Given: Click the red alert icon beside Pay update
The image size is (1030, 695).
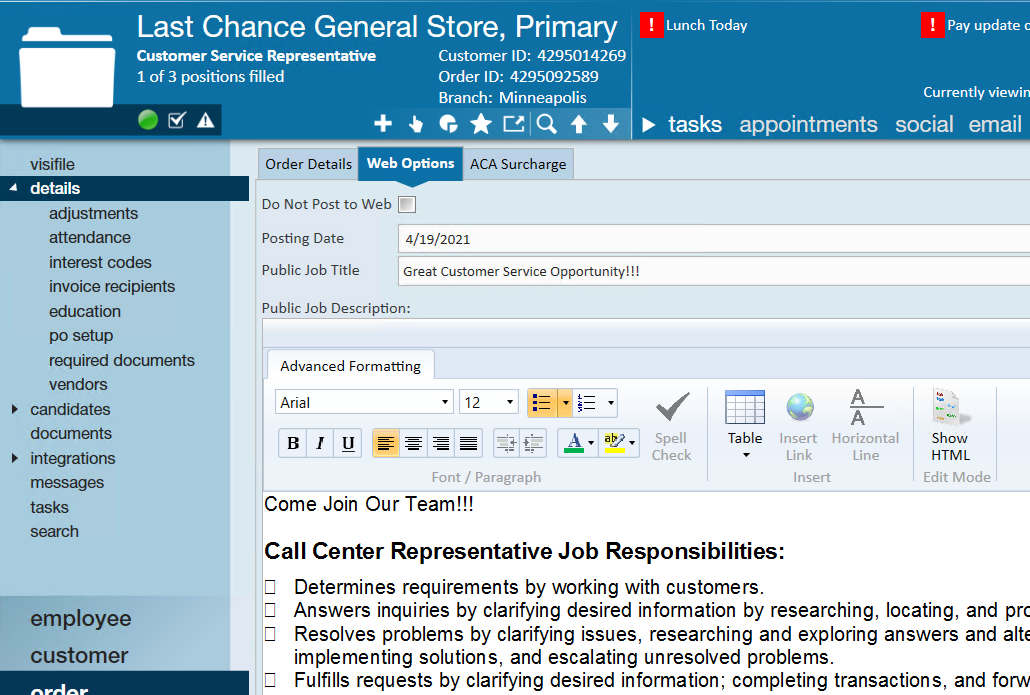Looking at the screenshot, I should click(x=932, y=26).
